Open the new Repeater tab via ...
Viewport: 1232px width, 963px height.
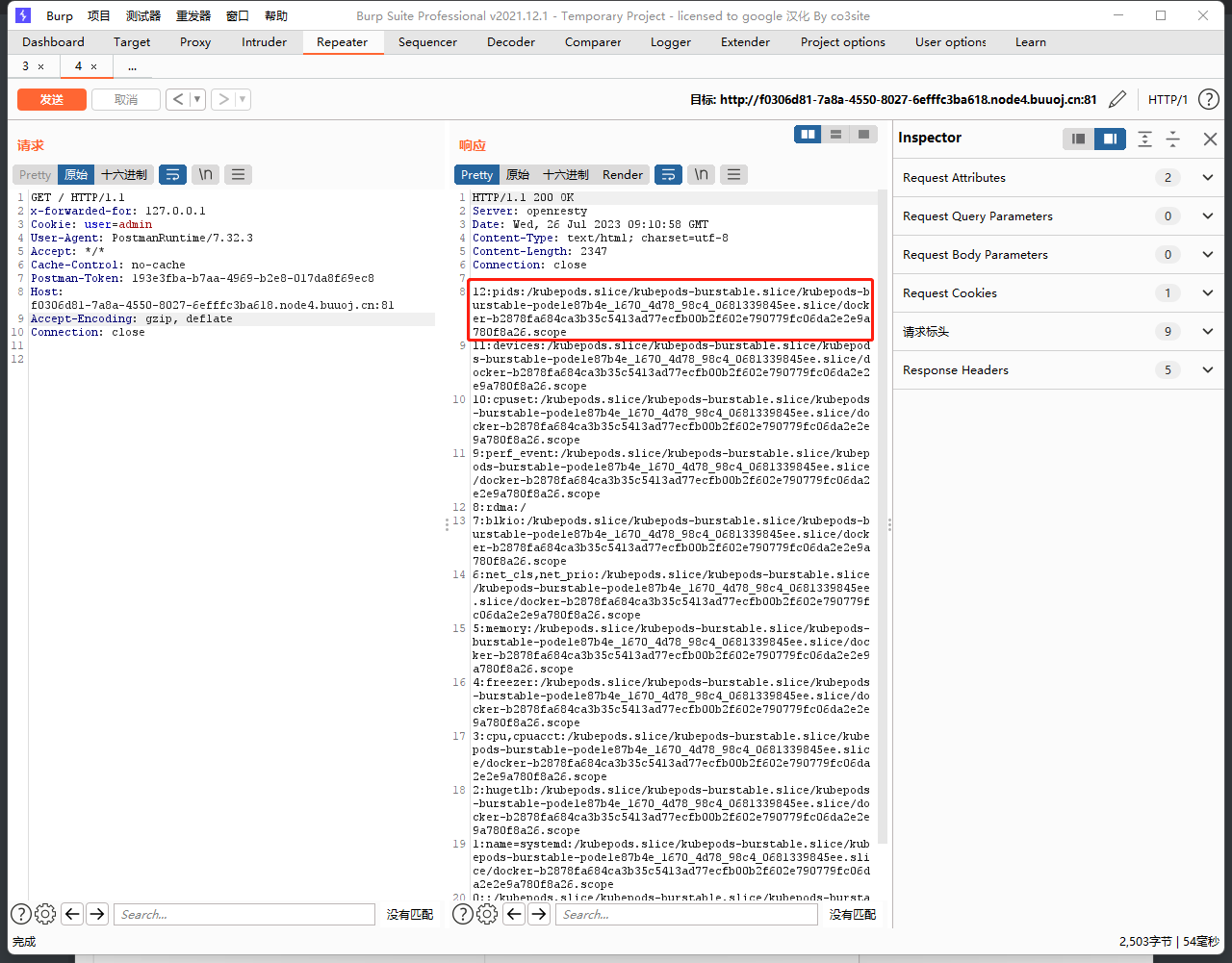click(x=132, y=66)
